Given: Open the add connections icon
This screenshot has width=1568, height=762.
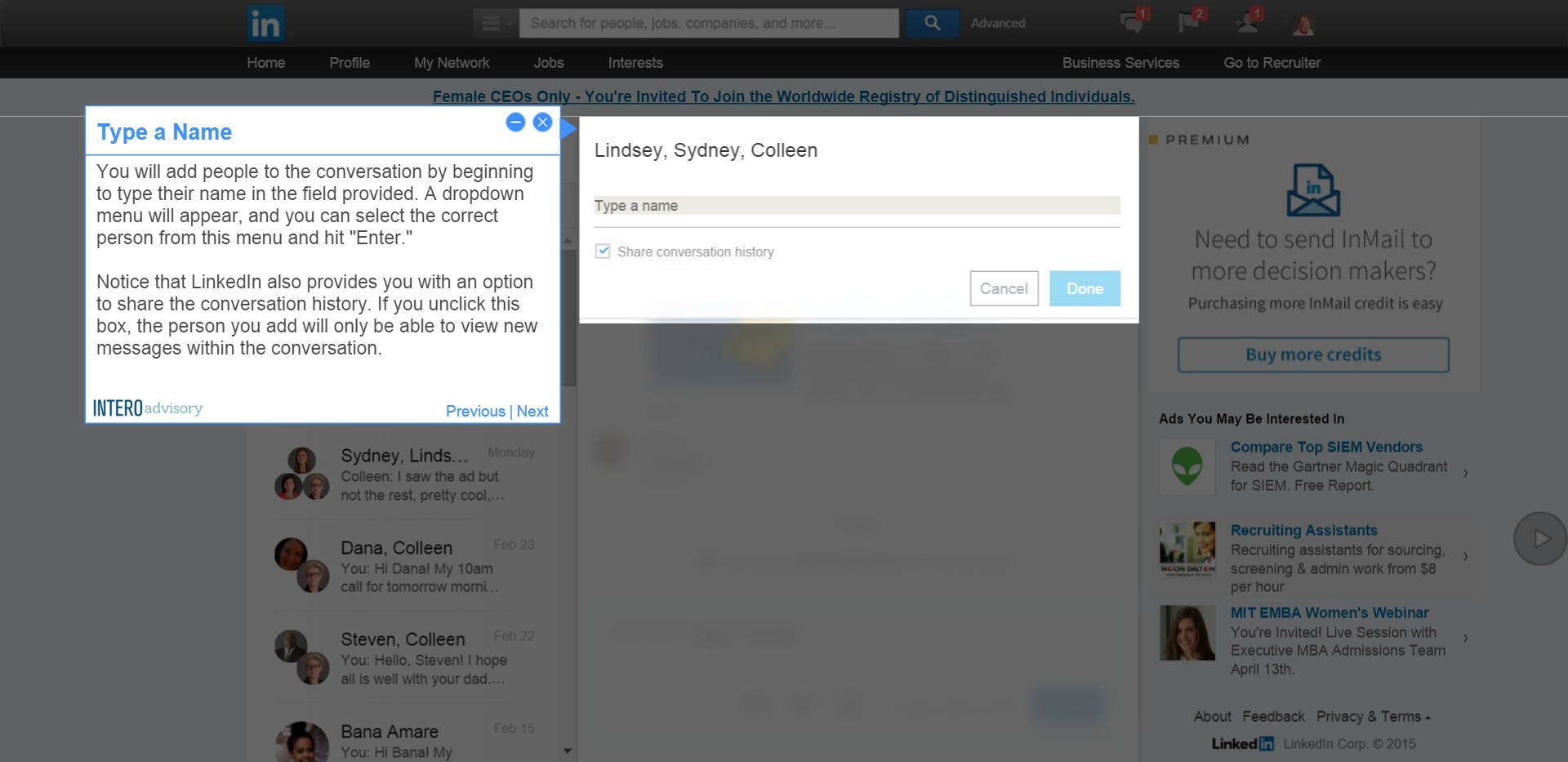Looking at the screenshot, I should (1248, 21).
